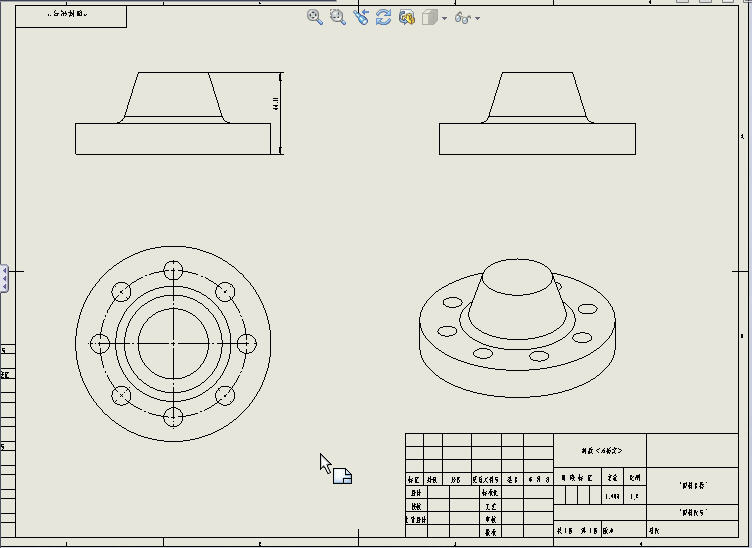Screen dimensions: 752x548
Task: Click the 3D Drawing View icon
Action: click(406, 17)
